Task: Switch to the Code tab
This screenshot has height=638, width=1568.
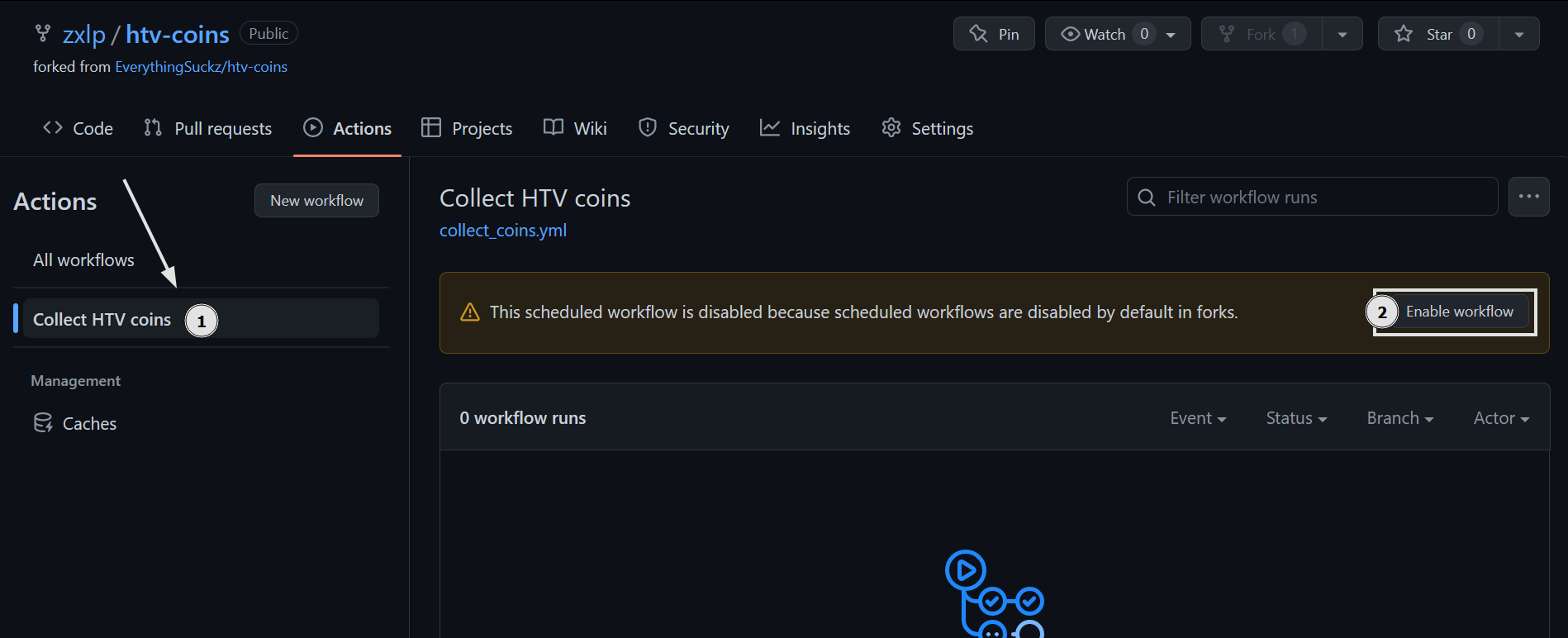Action: [78, 128]
